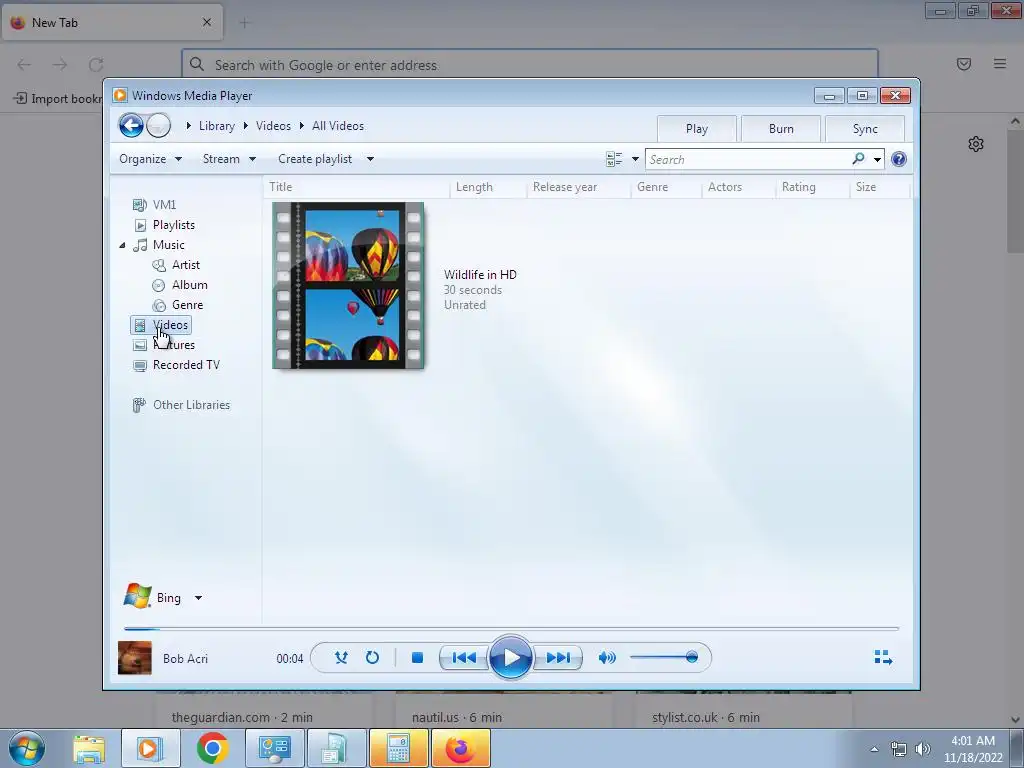This screenshot has width=1024, height=768.
Task: Click Create playlist
Action: [x=315, y=159]
